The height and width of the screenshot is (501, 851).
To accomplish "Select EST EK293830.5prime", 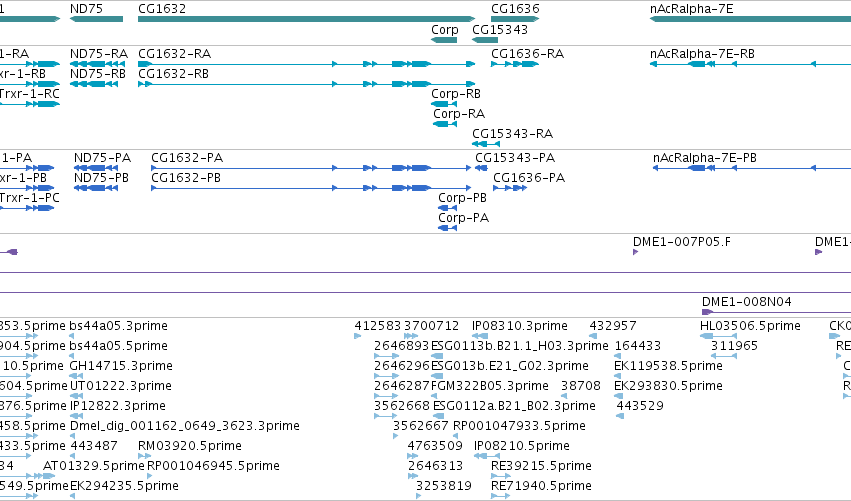I will coord(669,386).
